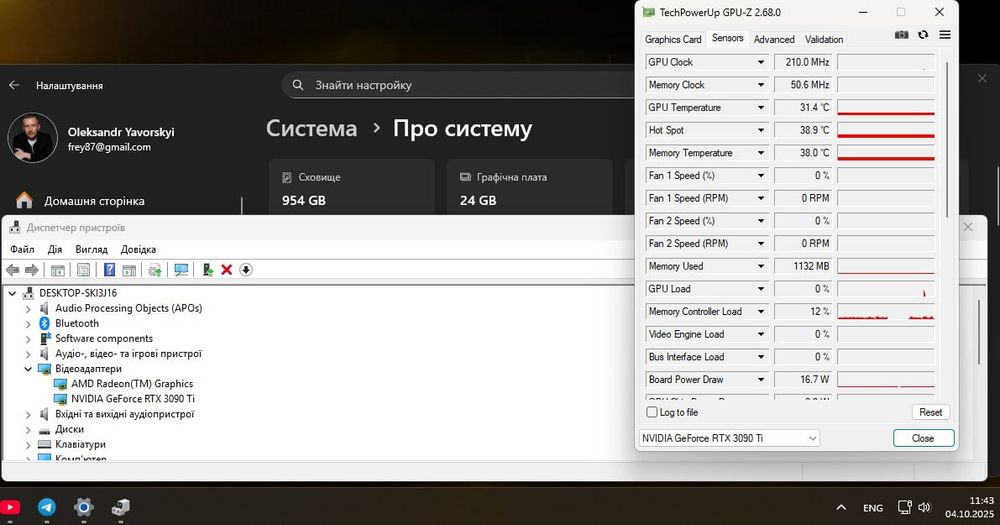Open the Дія menu
The height and width of the screenshot is (525, 1000).
point(55,249)
